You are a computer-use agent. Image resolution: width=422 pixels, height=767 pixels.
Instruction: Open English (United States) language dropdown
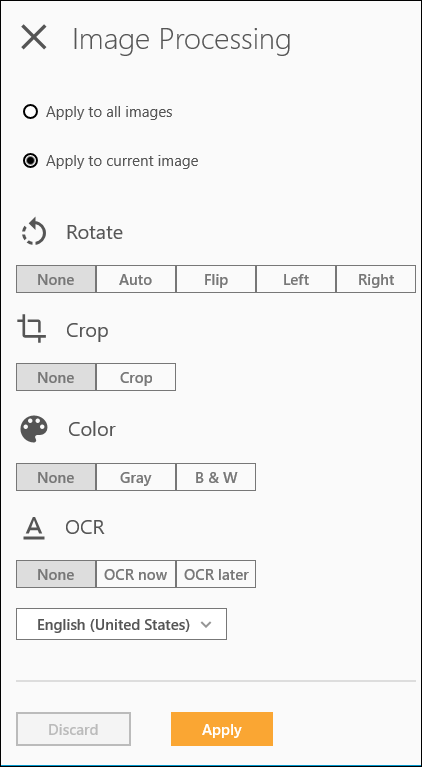pos(121,624)
